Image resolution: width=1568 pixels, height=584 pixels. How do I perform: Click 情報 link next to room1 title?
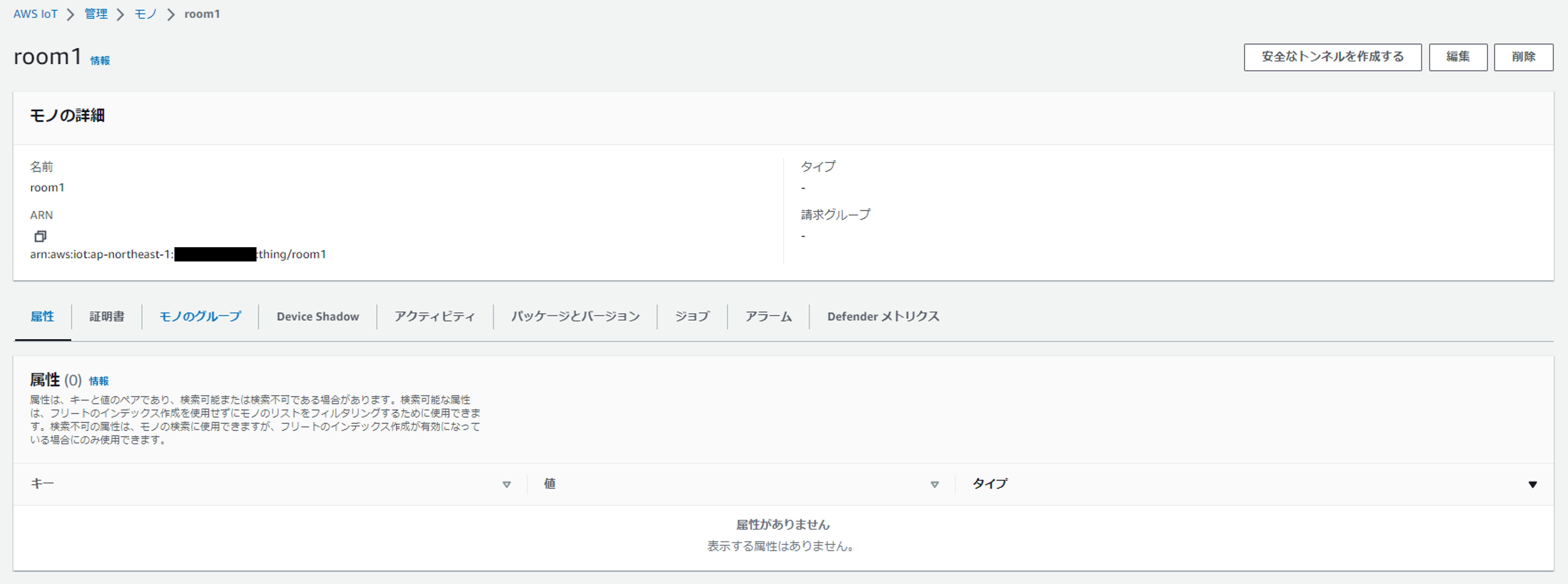tap(100, 60)
